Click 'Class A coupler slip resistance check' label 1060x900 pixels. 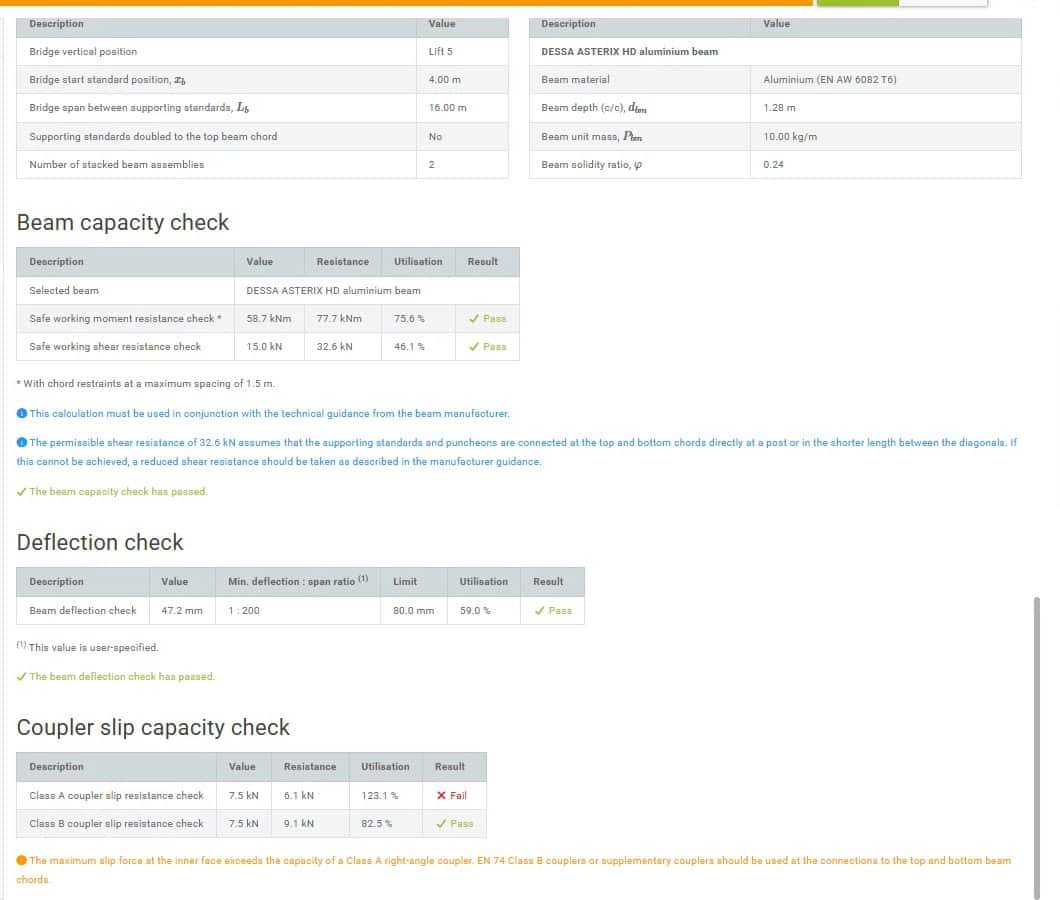pyautogui.click(x=116, y=796)
